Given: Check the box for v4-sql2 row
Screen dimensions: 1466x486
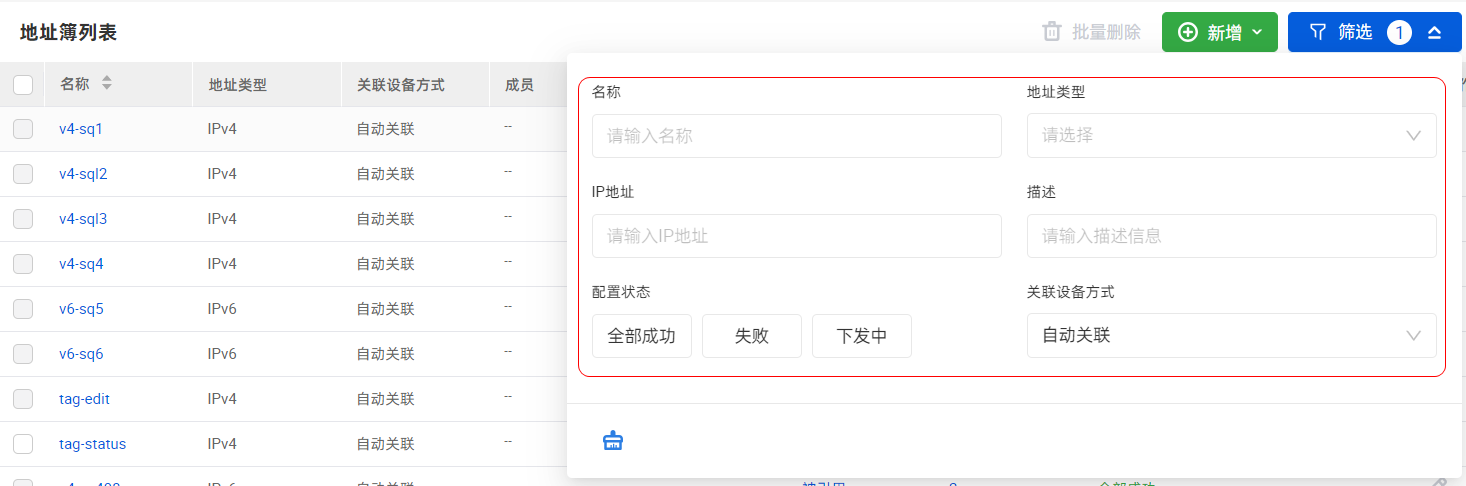Looking at the screenshot, I should pos(23,174).
